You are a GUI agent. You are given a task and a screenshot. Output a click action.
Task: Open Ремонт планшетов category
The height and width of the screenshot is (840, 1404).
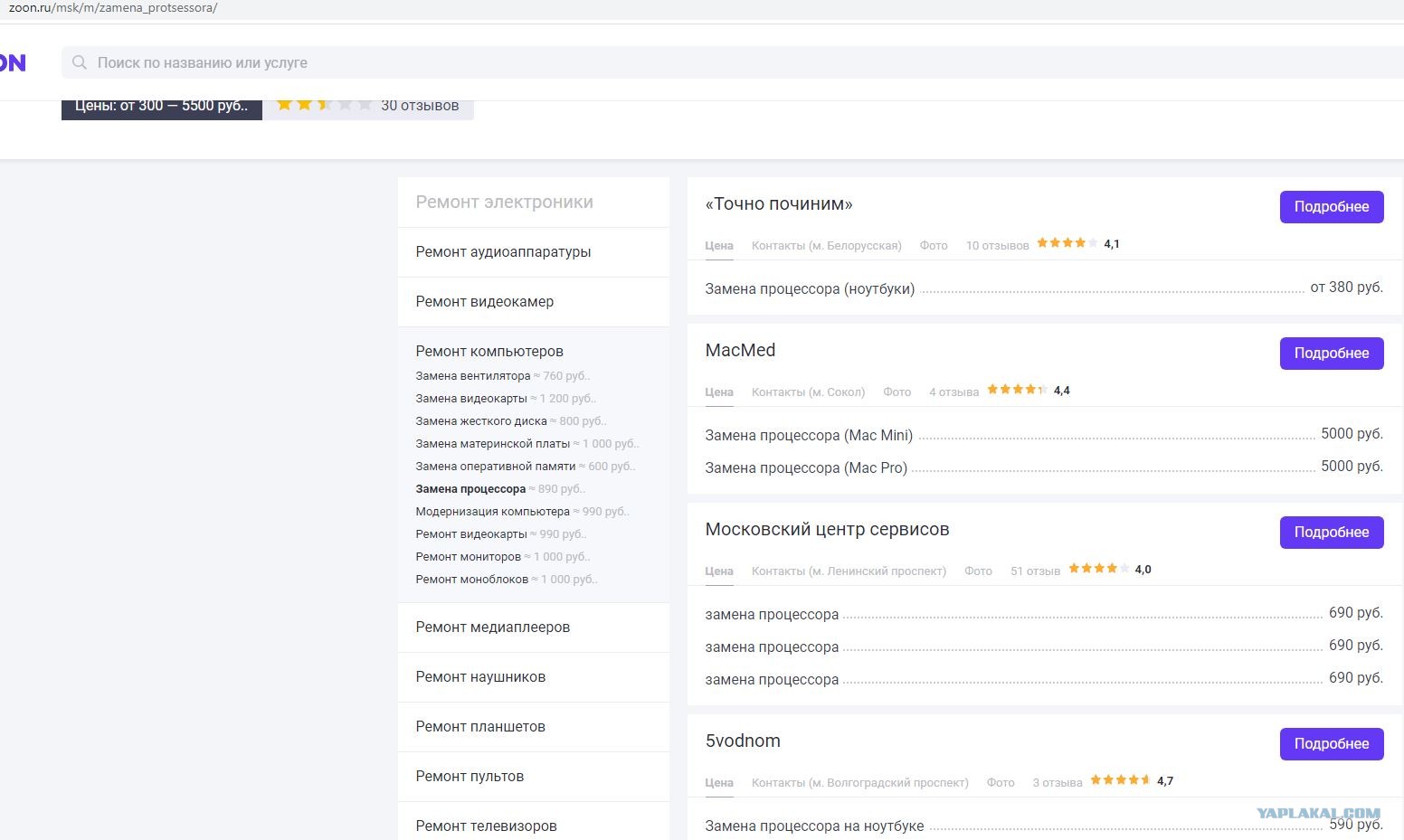(480, 727)
